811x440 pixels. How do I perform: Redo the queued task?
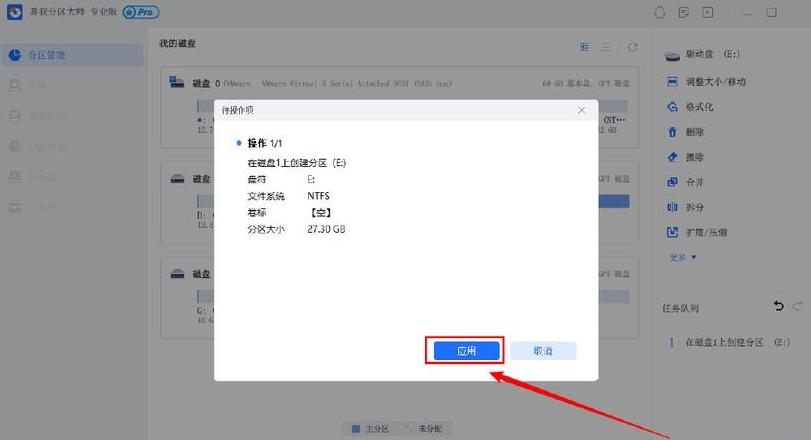coord(798,306)
